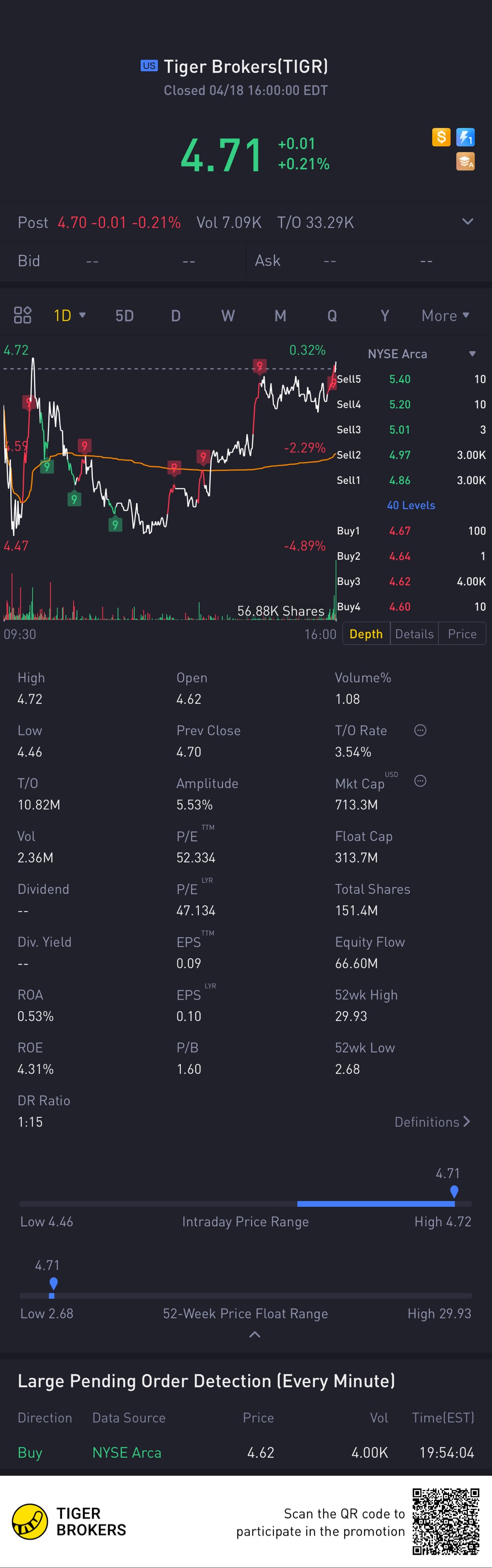Viewport: 492px width, 1568px height.
Task: Switch to the Details tab
Action: click(x=414, y=634)
